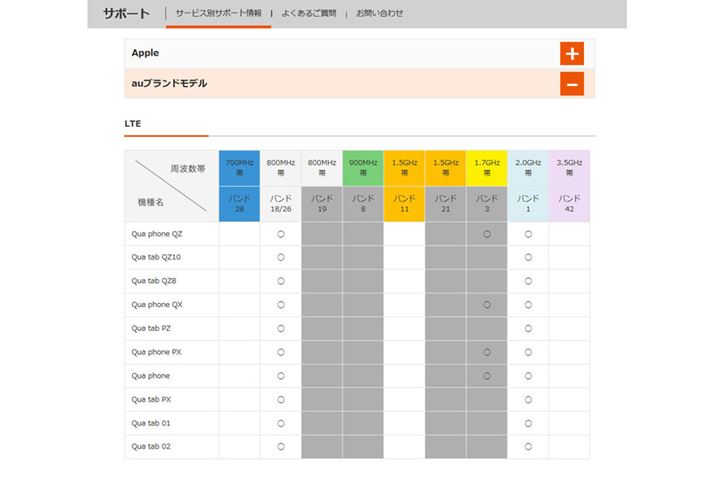Expand the Apple section plus icon
This screenshot has height=477, width=715.
pyautogui.click(x=571, y=54)
